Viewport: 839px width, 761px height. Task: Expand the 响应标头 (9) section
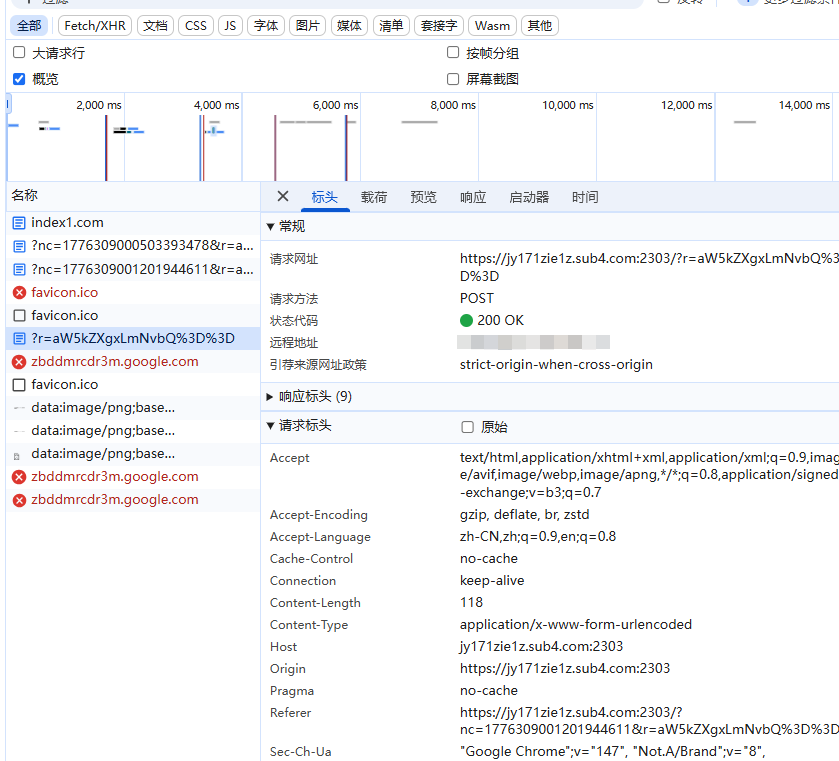click(x=270, y=397)
